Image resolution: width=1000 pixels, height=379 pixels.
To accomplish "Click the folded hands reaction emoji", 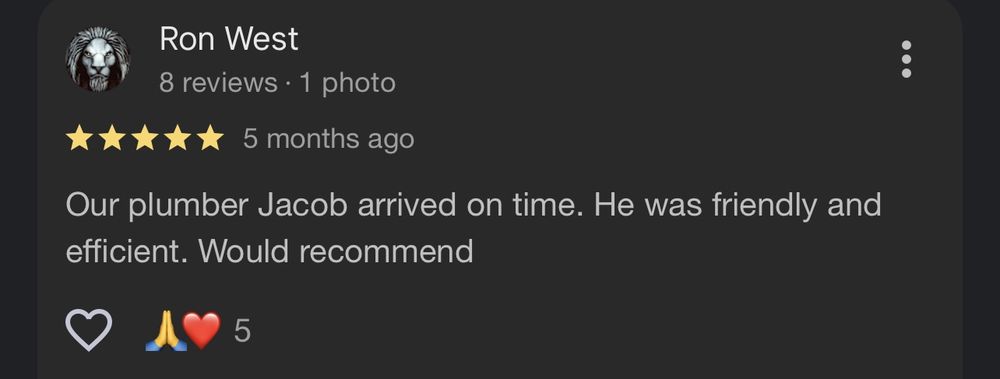I will pyautogui.click(x=166, y=331).
